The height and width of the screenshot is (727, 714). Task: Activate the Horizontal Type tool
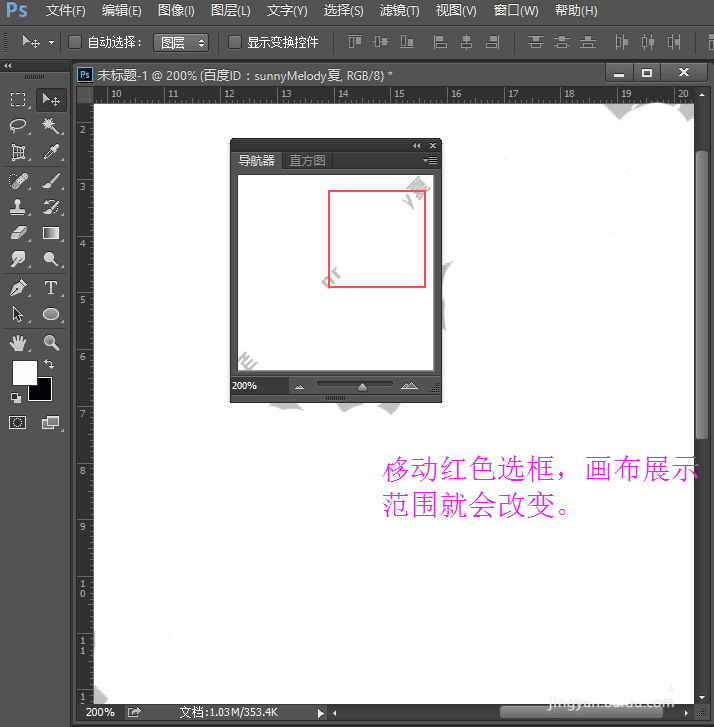51,288
